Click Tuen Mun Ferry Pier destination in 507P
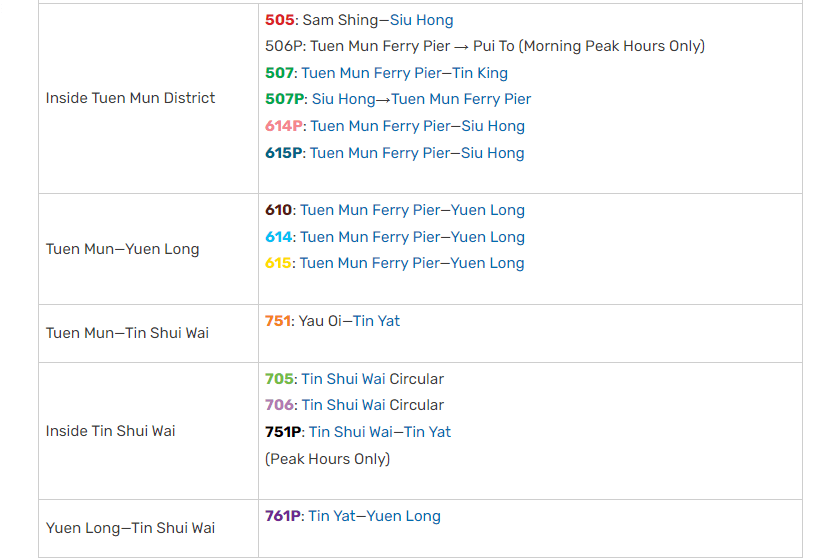834x560 pixels. (461, 99)
